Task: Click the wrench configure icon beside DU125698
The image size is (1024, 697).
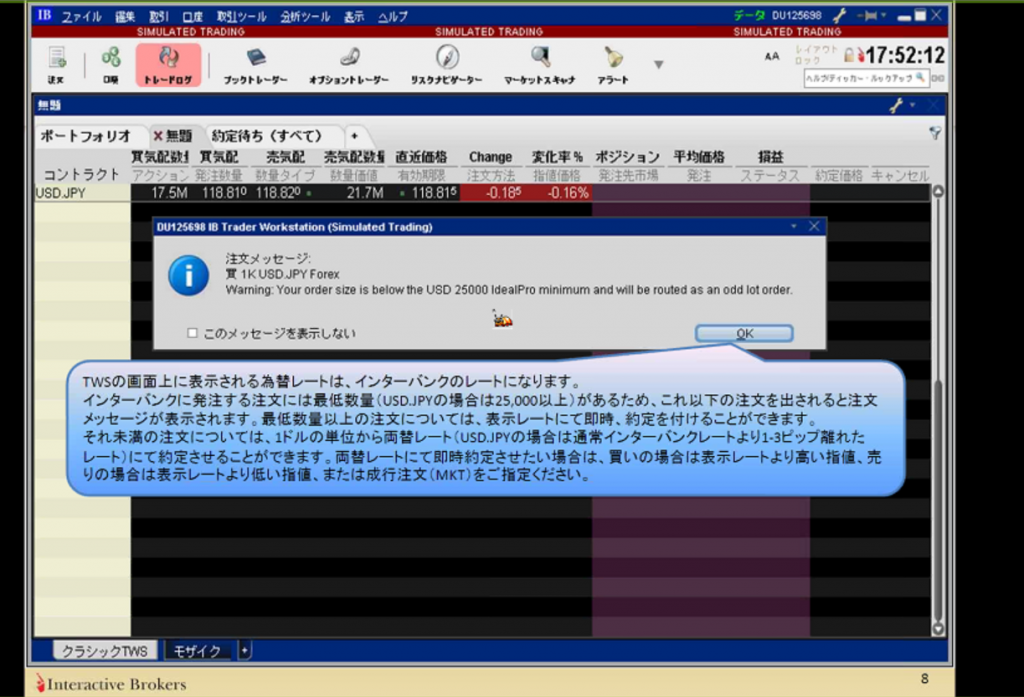Action: click(x=839, y=15)
